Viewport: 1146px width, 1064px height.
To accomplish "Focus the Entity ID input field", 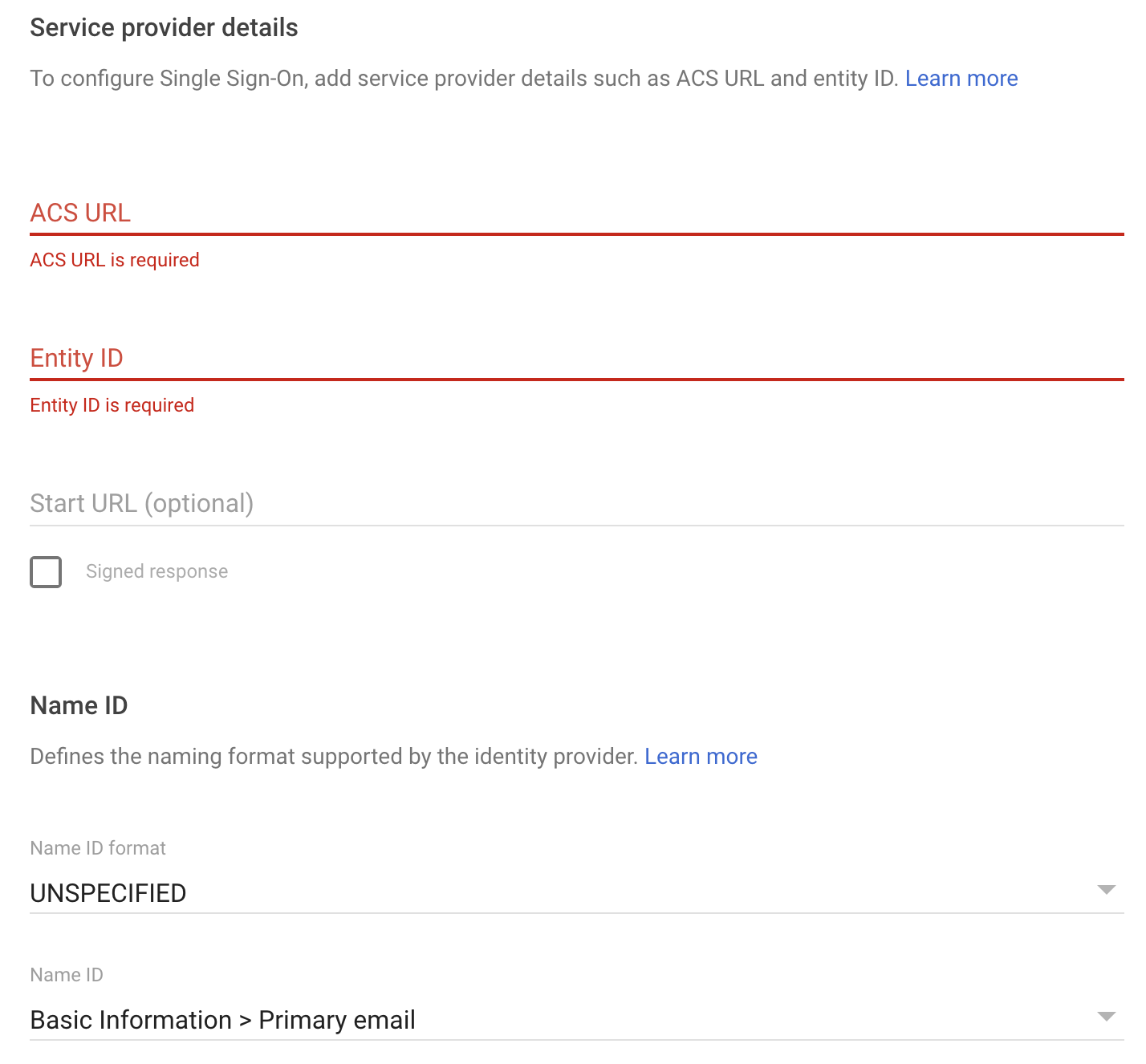I will 576,358.
